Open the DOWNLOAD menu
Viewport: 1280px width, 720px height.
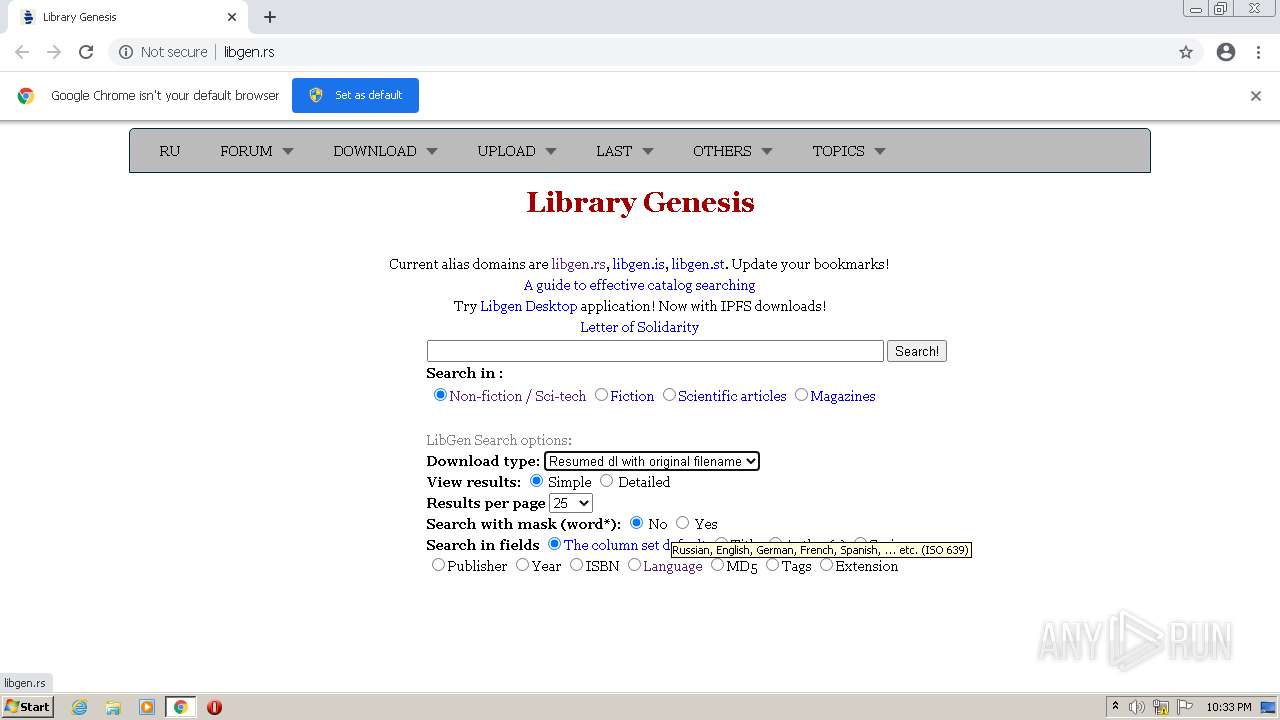point(385,151)
